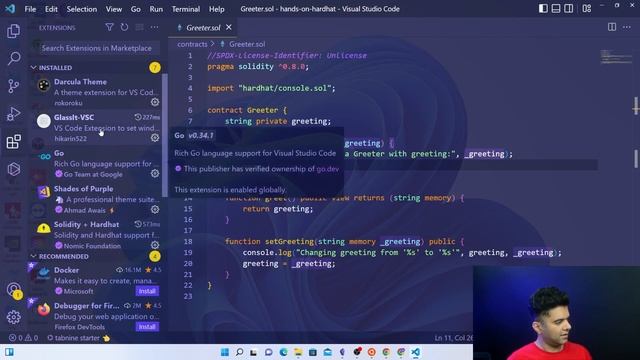This screenshot has height=360, width=640.
Task: Install the Docker extension
Action: pyautogui.click(x=147, y=291)
